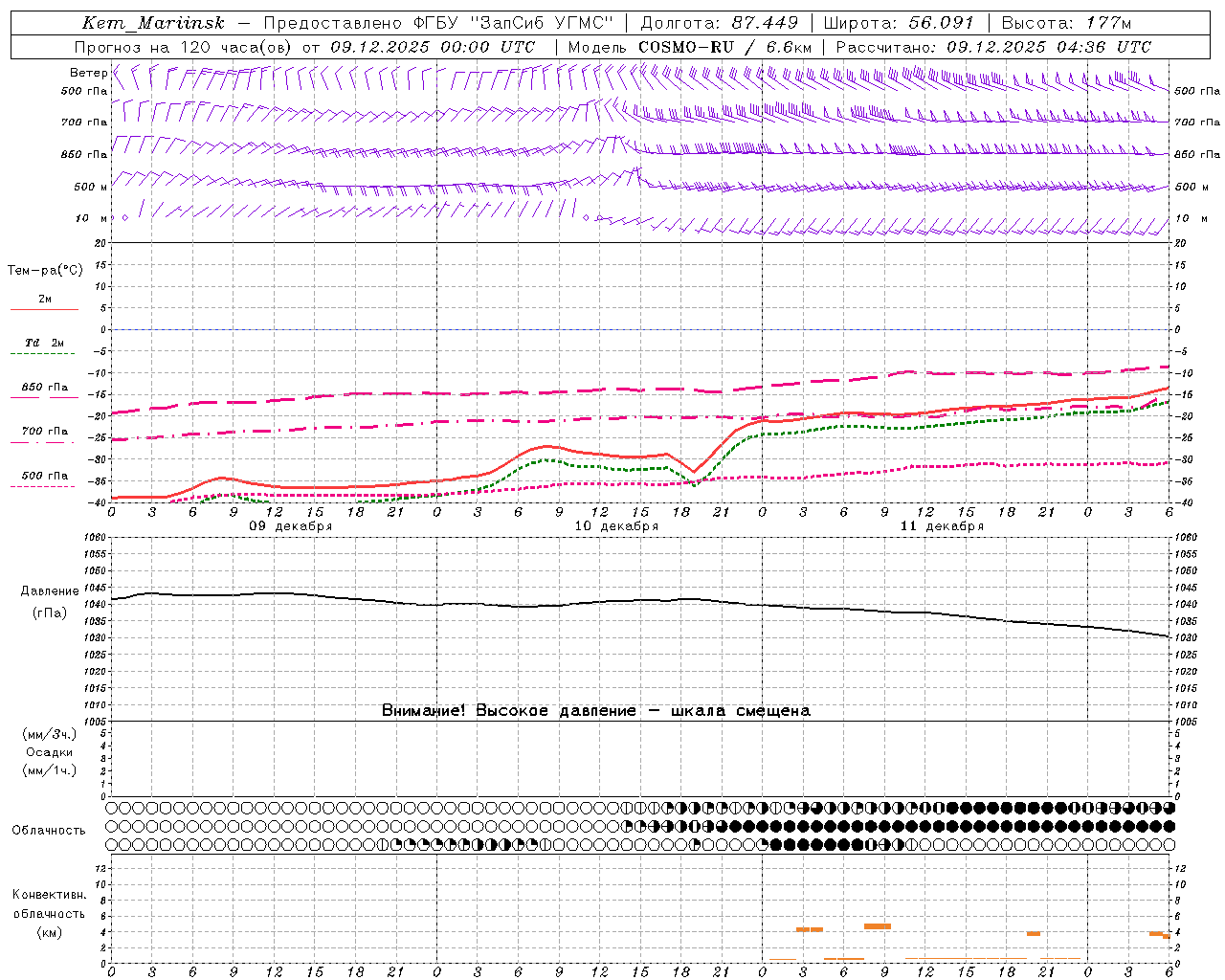This screenshot has height=980, width=1225.
Task: Select forecast start time '09.12.2025 00:00 UTC'
Action: (433, 47)
